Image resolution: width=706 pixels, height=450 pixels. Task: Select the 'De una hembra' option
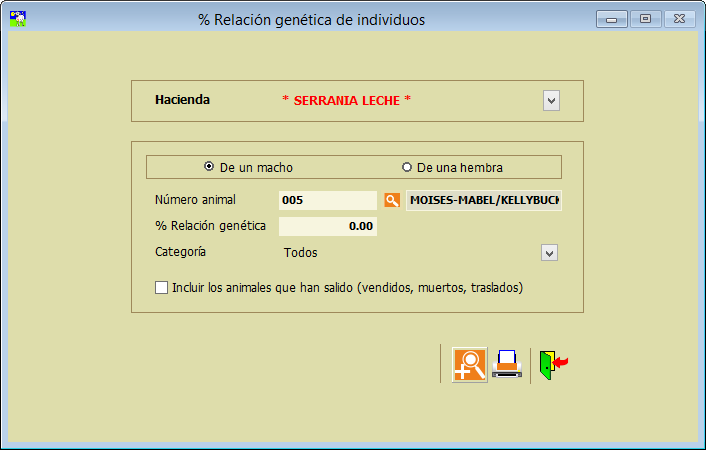pyautogui.click(x=407, y=167)
